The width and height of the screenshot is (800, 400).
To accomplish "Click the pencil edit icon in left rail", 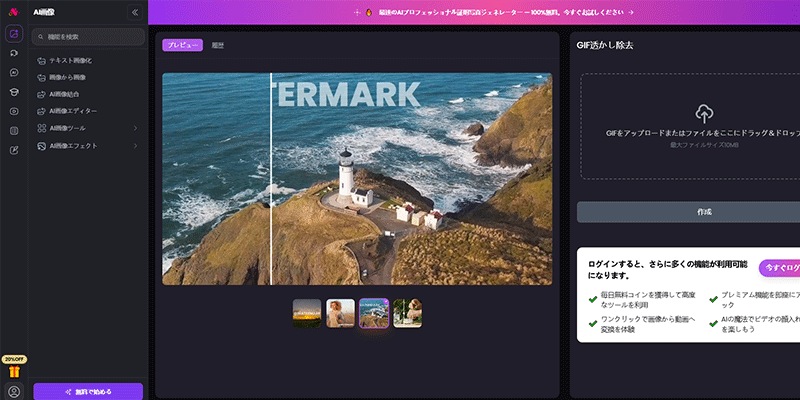I will click(x=14, y=150).
